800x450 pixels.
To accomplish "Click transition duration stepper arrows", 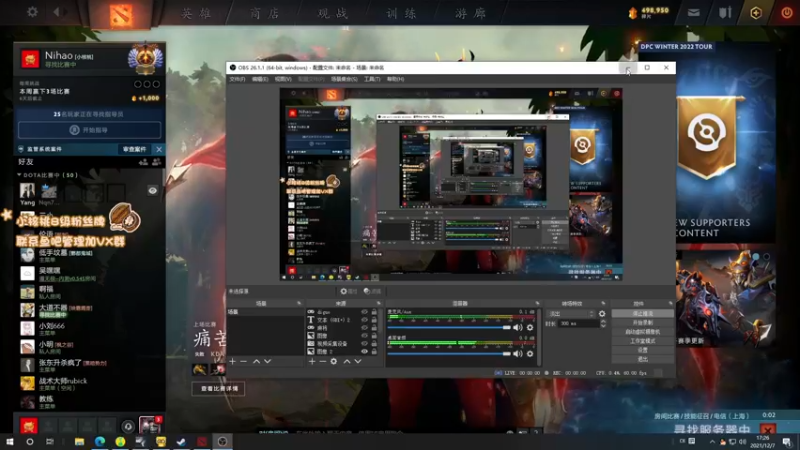I will tap(603, 323).
